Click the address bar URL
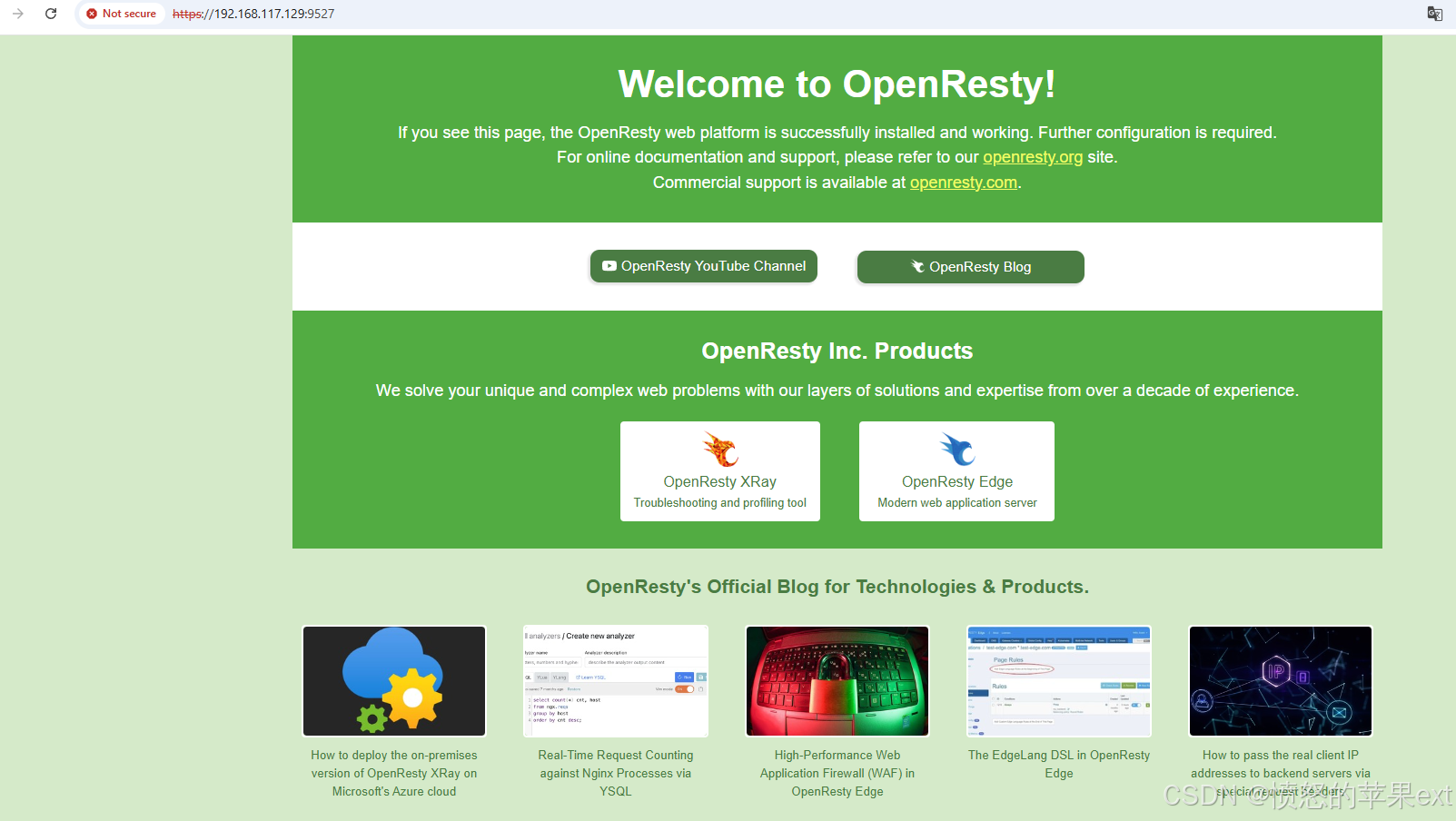Screen dimensions: 1456x821 click(253, 14)
